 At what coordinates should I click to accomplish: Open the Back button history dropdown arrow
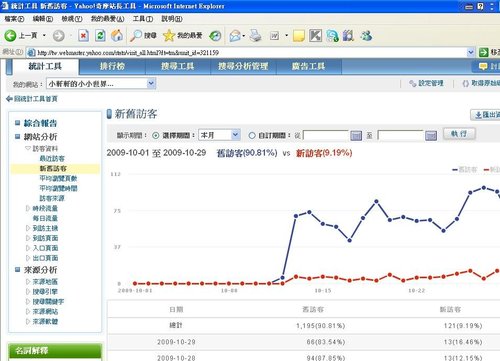coord(44,36)
